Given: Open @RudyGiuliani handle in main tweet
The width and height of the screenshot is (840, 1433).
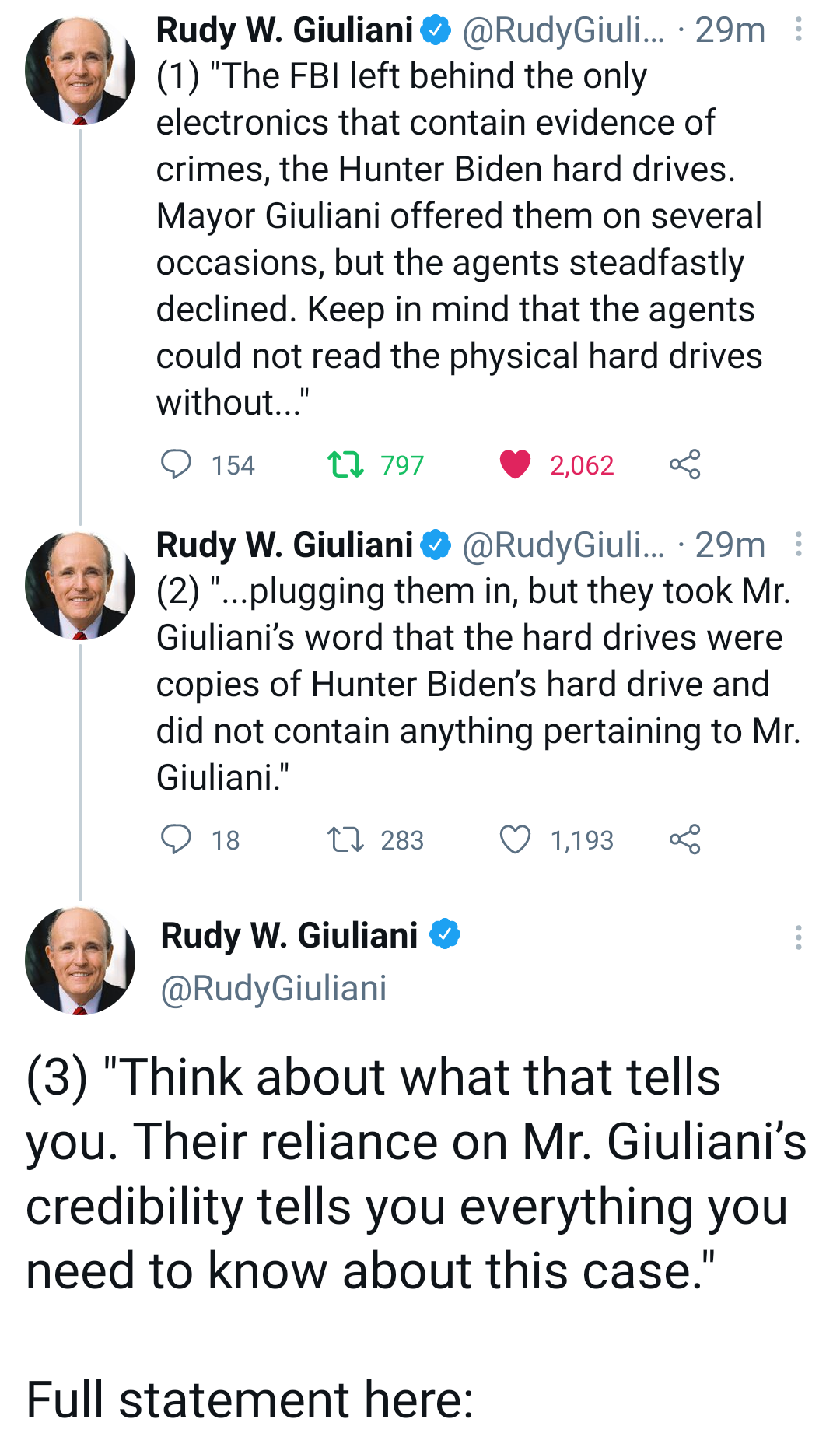Looking at the screenshot, I should 273,989.
